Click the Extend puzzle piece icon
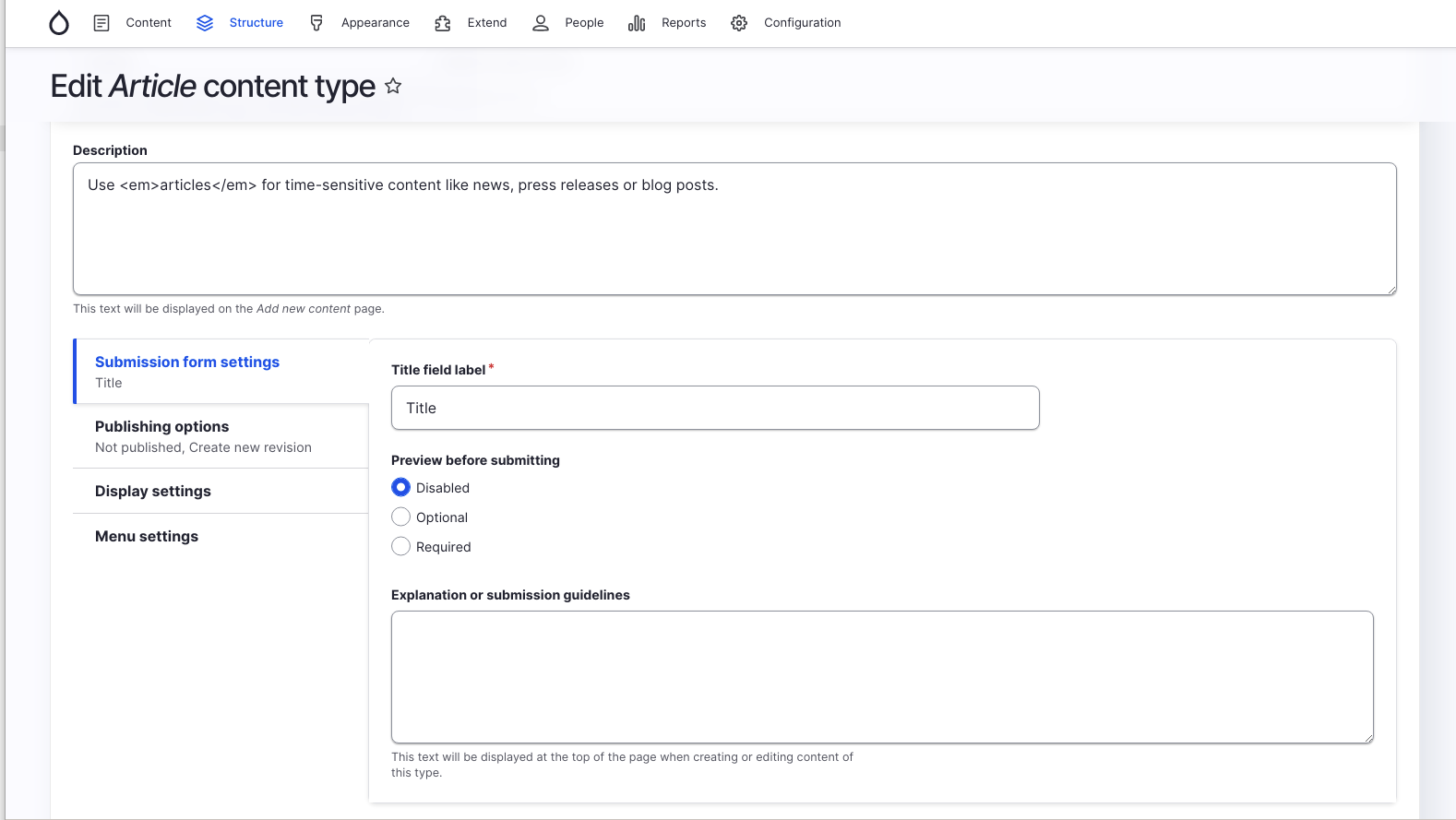The image size is (1456, 820). tap(443, 23)
